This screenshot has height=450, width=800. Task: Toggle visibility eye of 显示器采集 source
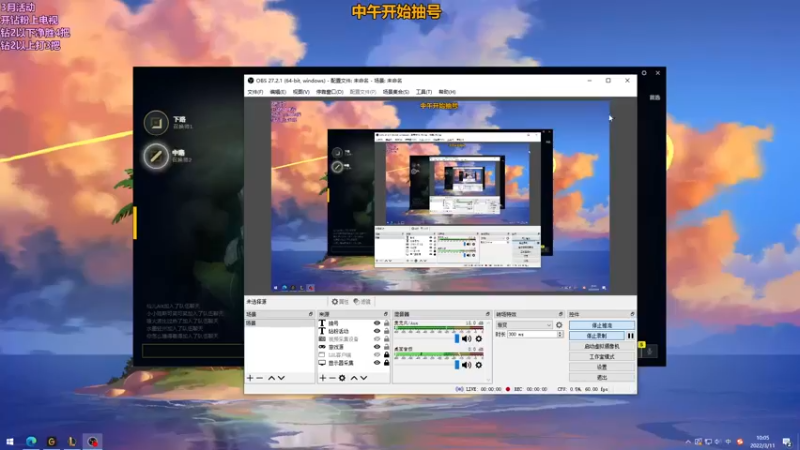tap(377, 363)
